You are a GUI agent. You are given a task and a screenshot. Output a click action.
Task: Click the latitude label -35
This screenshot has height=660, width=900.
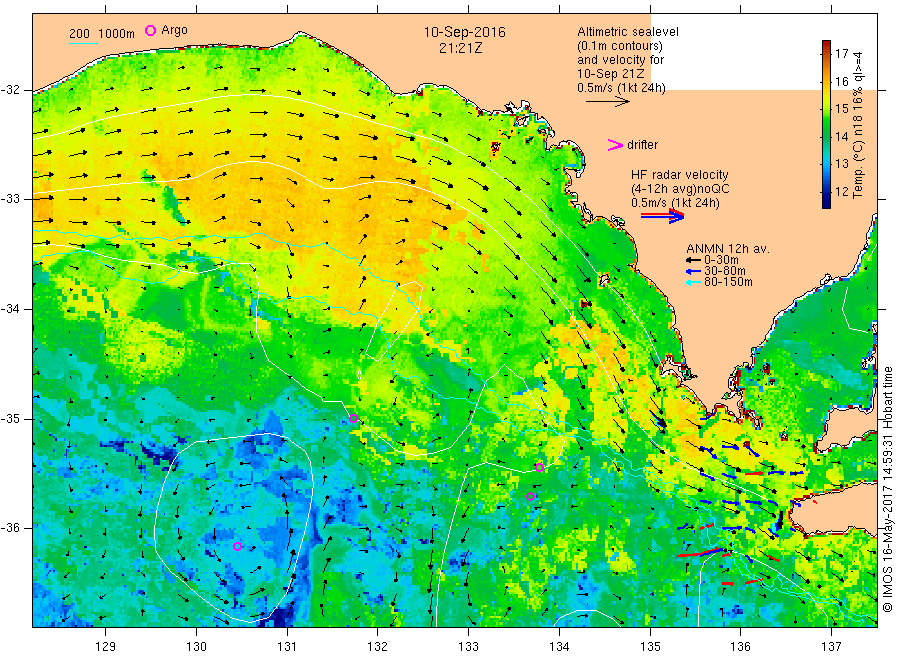[x=10, y=418]
